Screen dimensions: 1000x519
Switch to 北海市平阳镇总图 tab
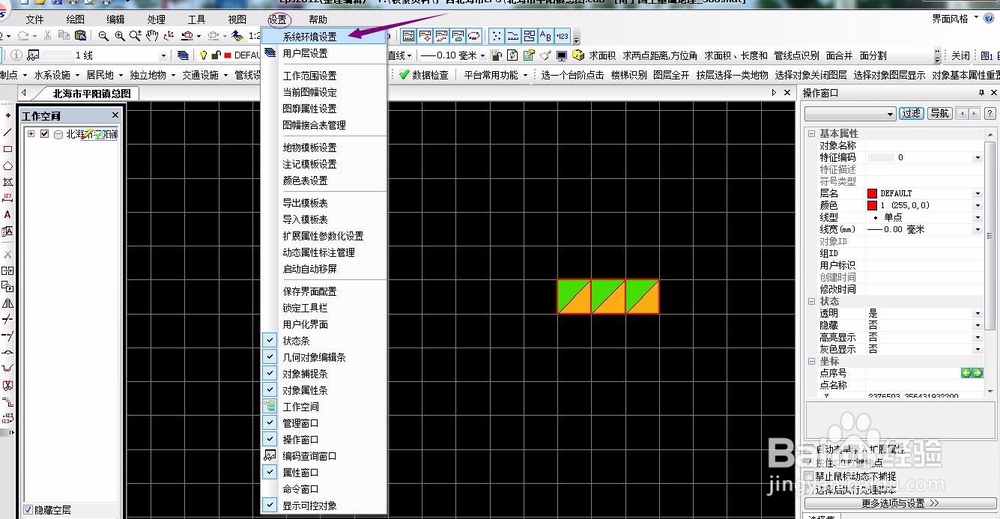[91, 93]
